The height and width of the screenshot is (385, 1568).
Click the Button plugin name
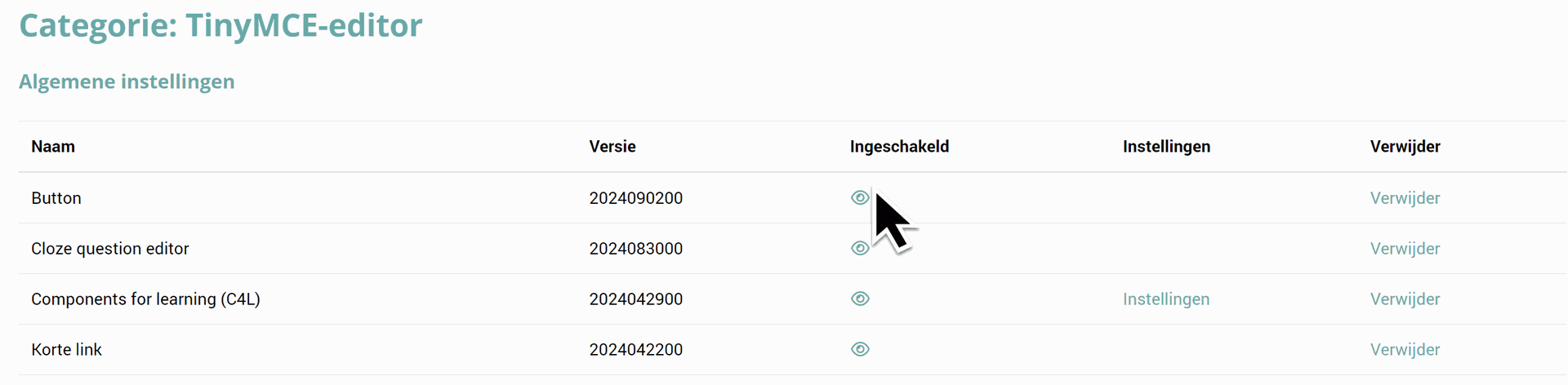[x=56, y=198]
